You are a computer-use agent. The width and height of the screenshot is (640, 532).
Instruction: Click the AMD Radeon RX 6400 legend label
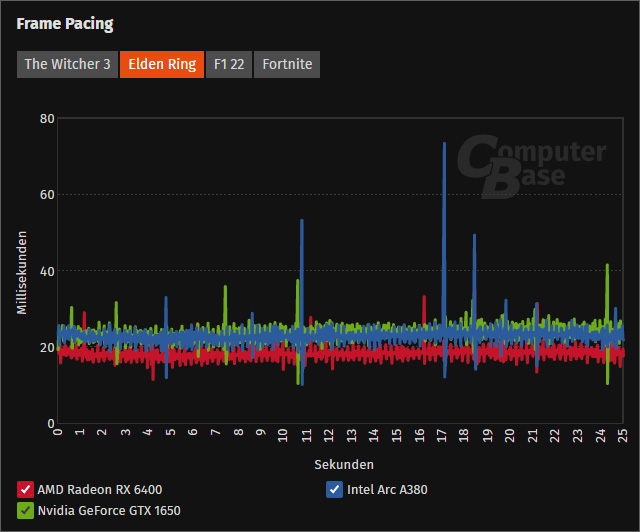(x=99, y=490)
